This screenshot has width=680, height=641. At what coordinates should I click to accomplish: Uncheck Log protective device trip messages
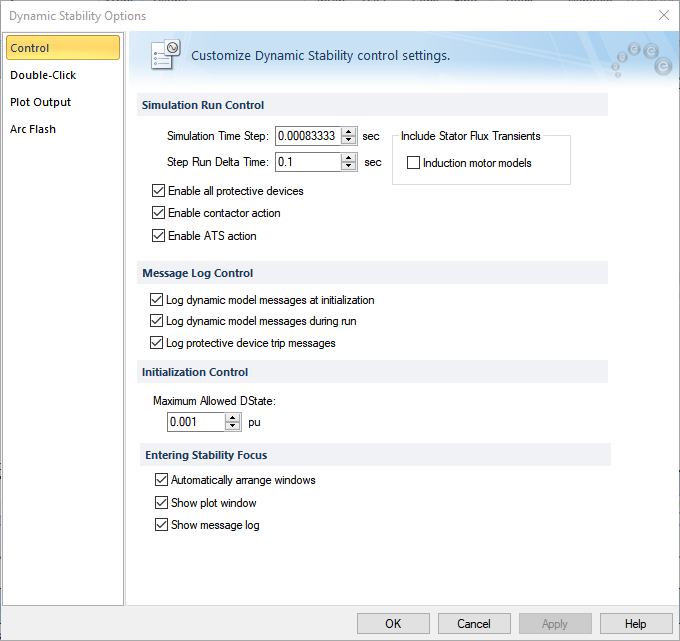point(156,343)
